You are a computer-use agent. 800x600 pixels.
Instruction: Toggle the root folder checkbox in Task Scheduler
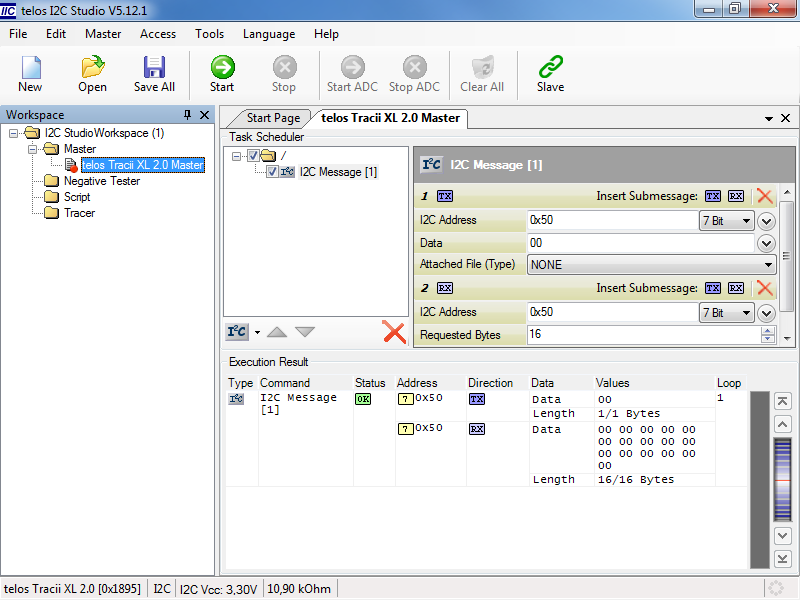254,156
